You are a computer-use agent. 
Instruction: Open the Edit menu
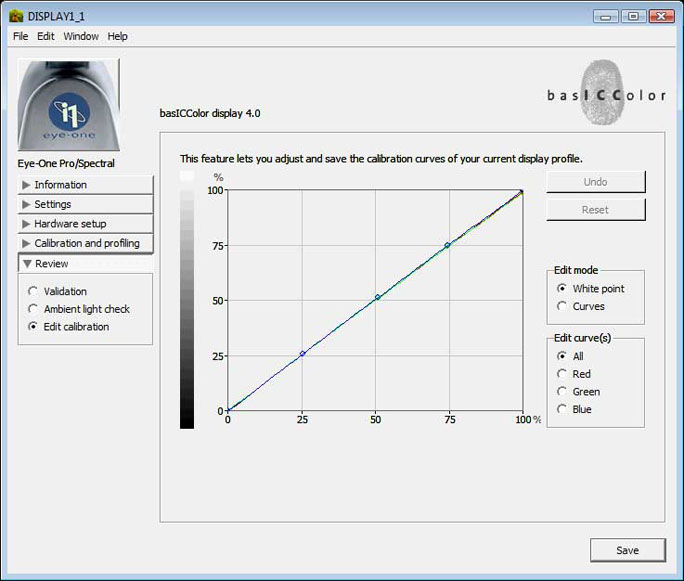tap(46, 36)
